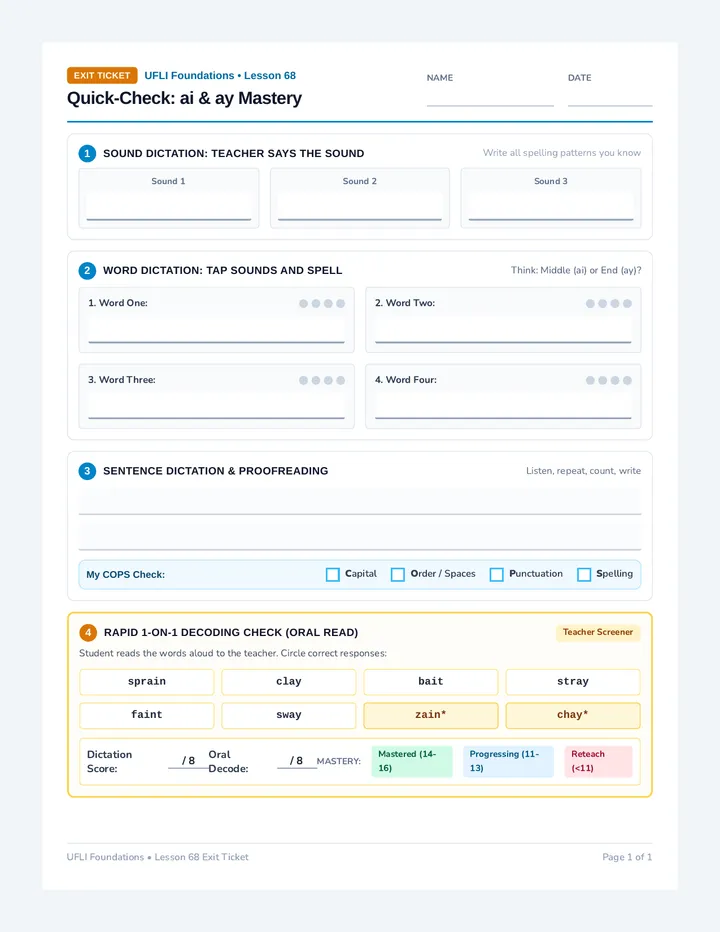Click the first sentence dictation line
Viewport: 720px width, 932px height.
tap(360, 502)
